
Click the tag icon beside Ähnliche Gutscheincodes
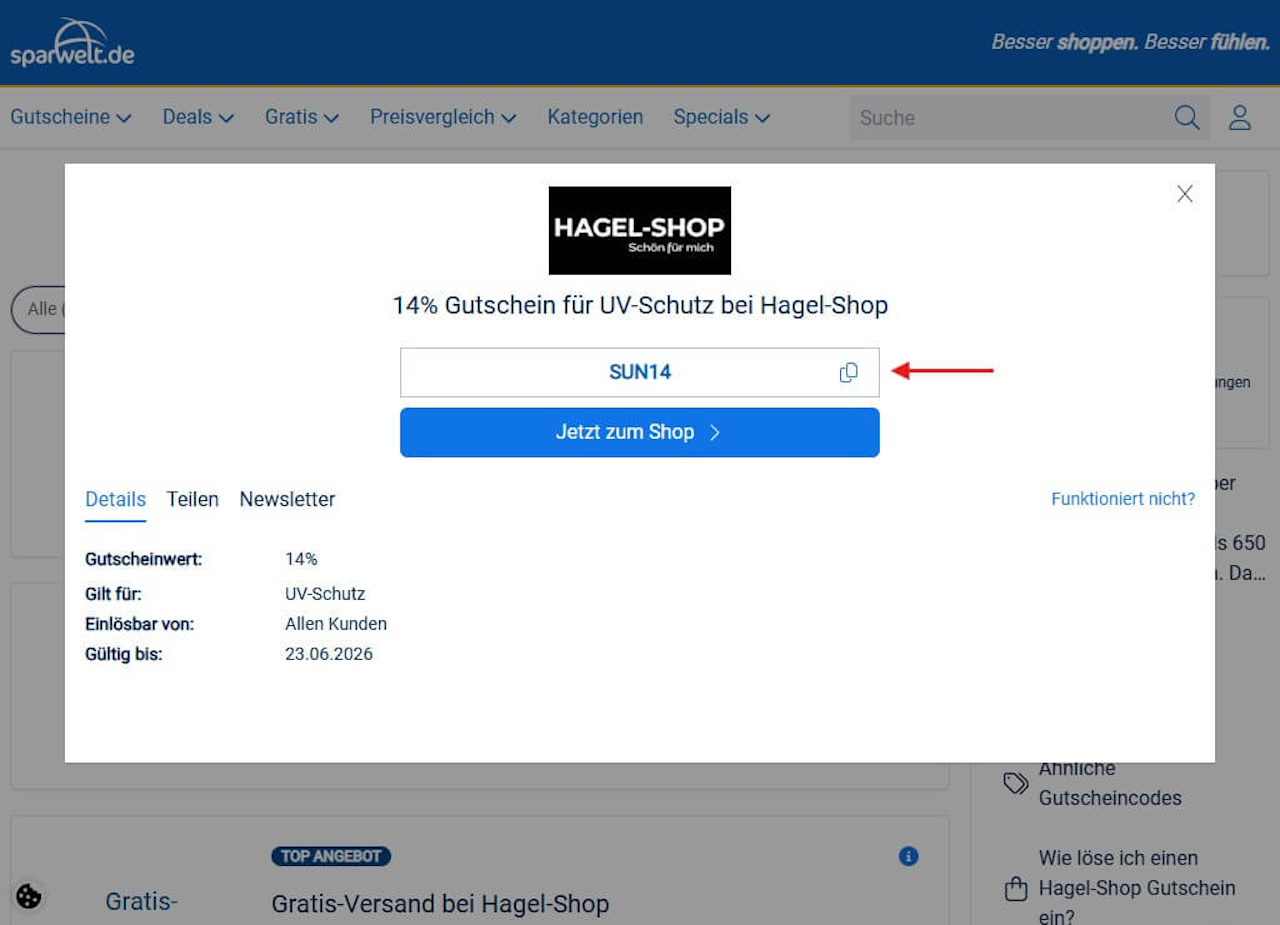pos(1016,783)
